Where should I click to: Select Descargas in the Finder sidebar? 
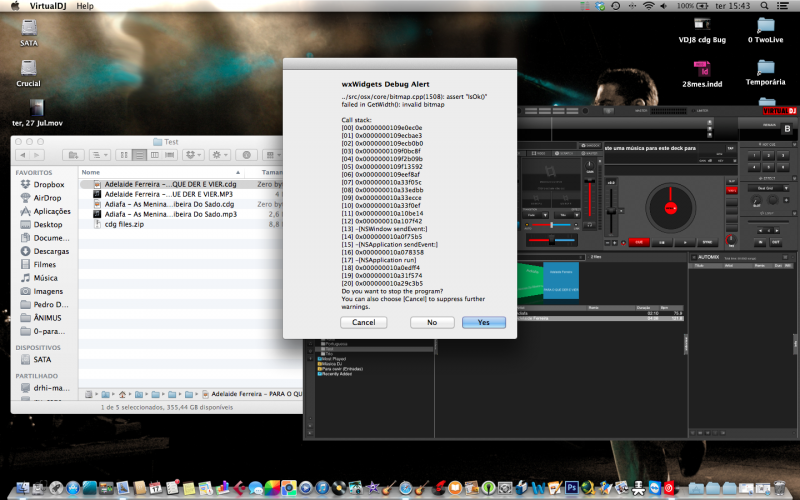tap(52, 251)
